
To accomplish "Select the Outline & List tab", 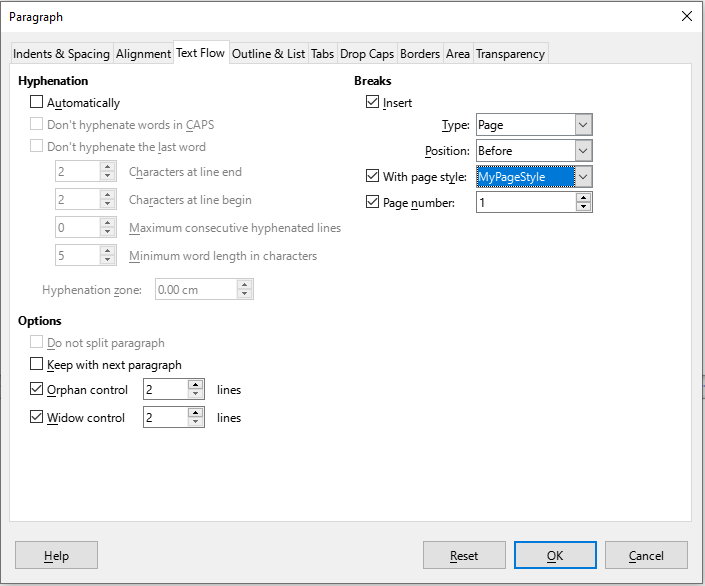I will pyautogui.click(x=268, y=54).
